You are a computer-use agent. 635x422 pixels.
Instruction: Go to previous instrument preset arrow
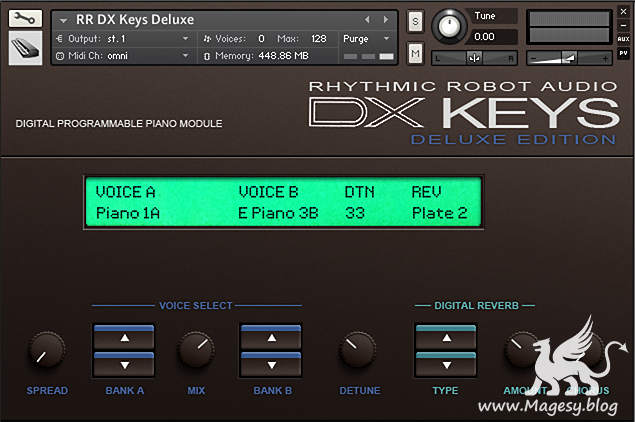pos(367,19)
